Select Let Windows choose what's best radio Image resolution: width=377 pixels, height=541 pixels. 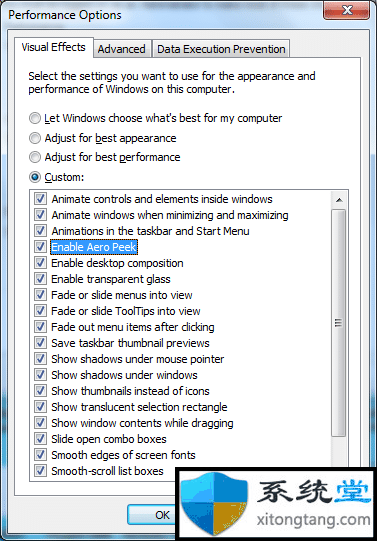[34, 118]
